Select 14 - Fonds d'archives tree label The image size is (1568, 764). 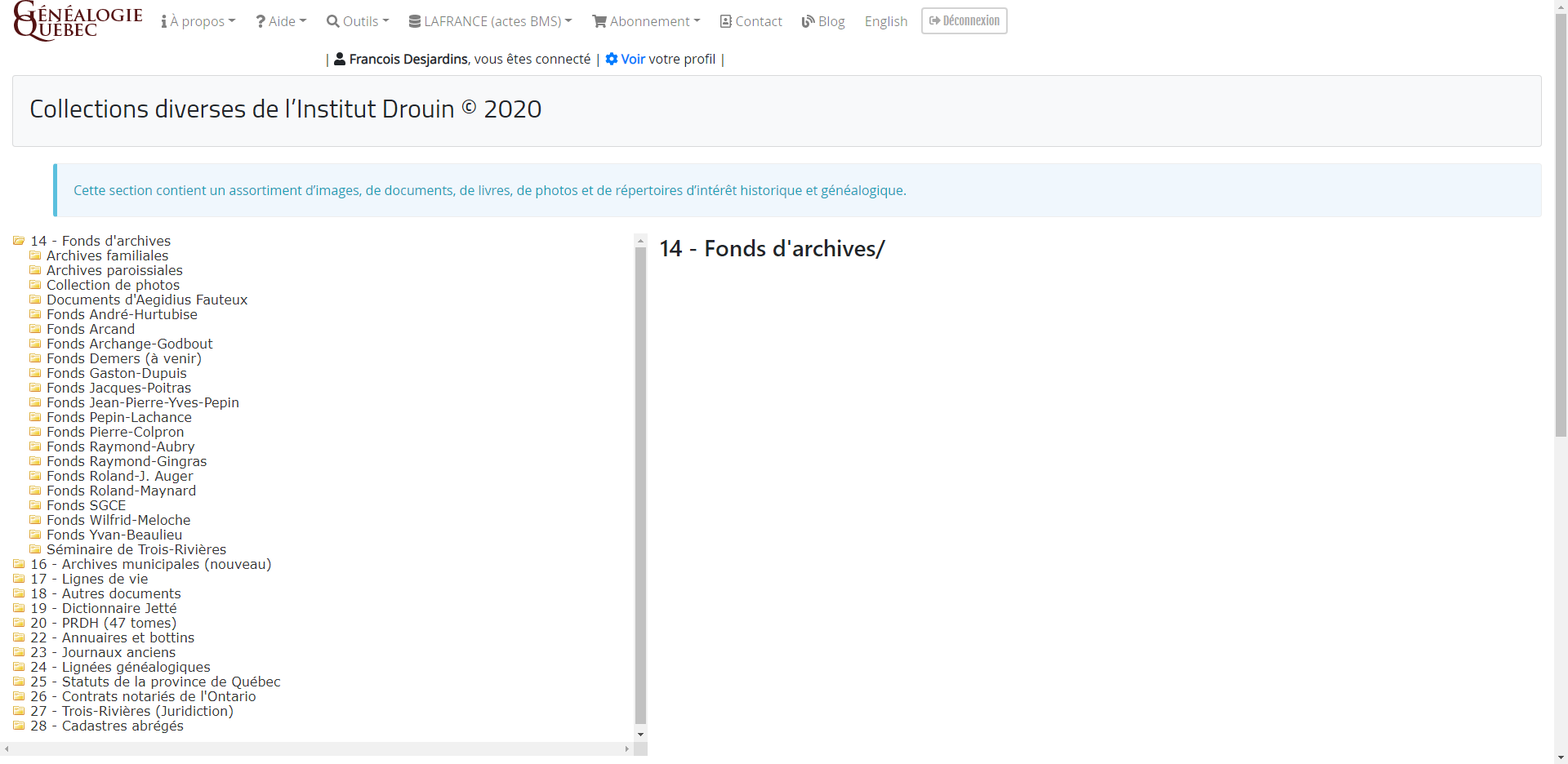click(x=100, y=241)
